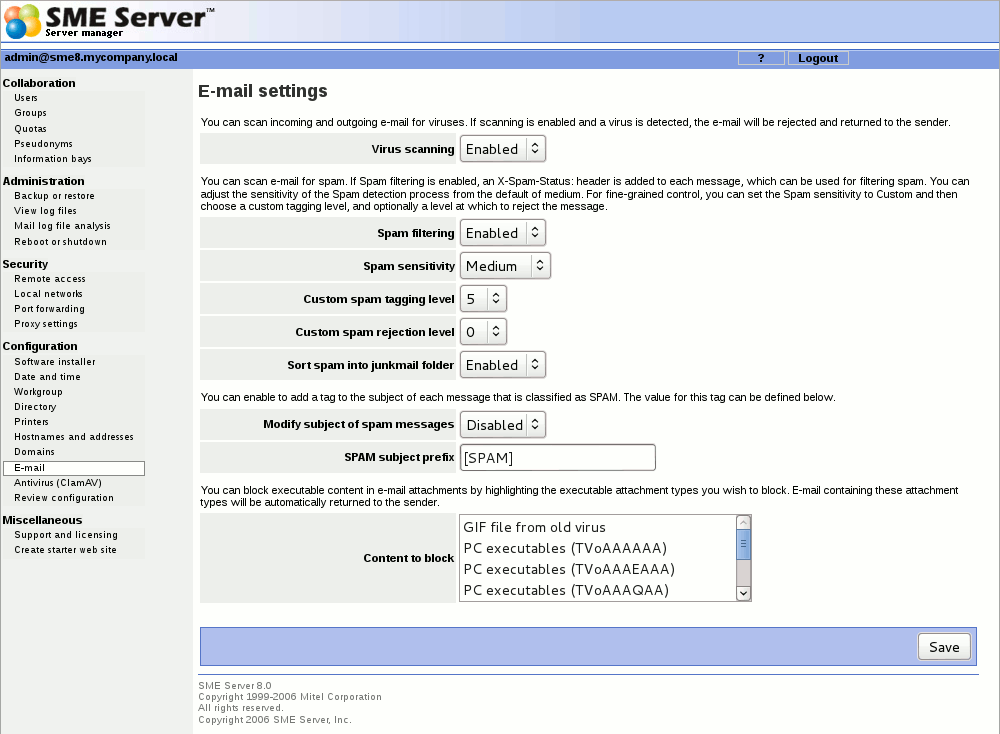Viewport: 1000px width, 734px height.
Task: Click the Content to block scrollbar thumb
Action: pyautogui.click(x=743, y=545)
